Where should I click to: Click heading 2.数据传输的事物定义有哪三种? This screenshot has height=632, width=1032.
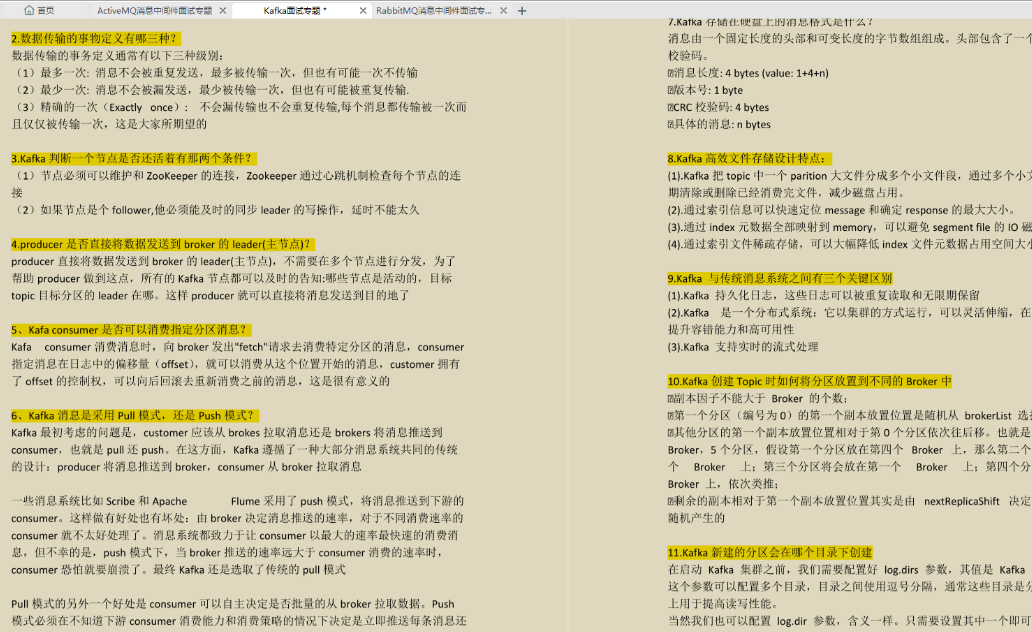(x=95, y=38)
